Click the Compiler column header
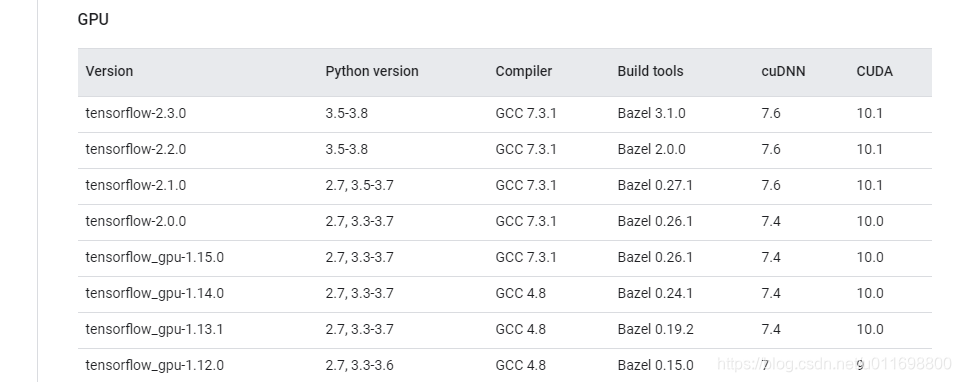Screen dimensions: 961x382 [x=523, y=71]
